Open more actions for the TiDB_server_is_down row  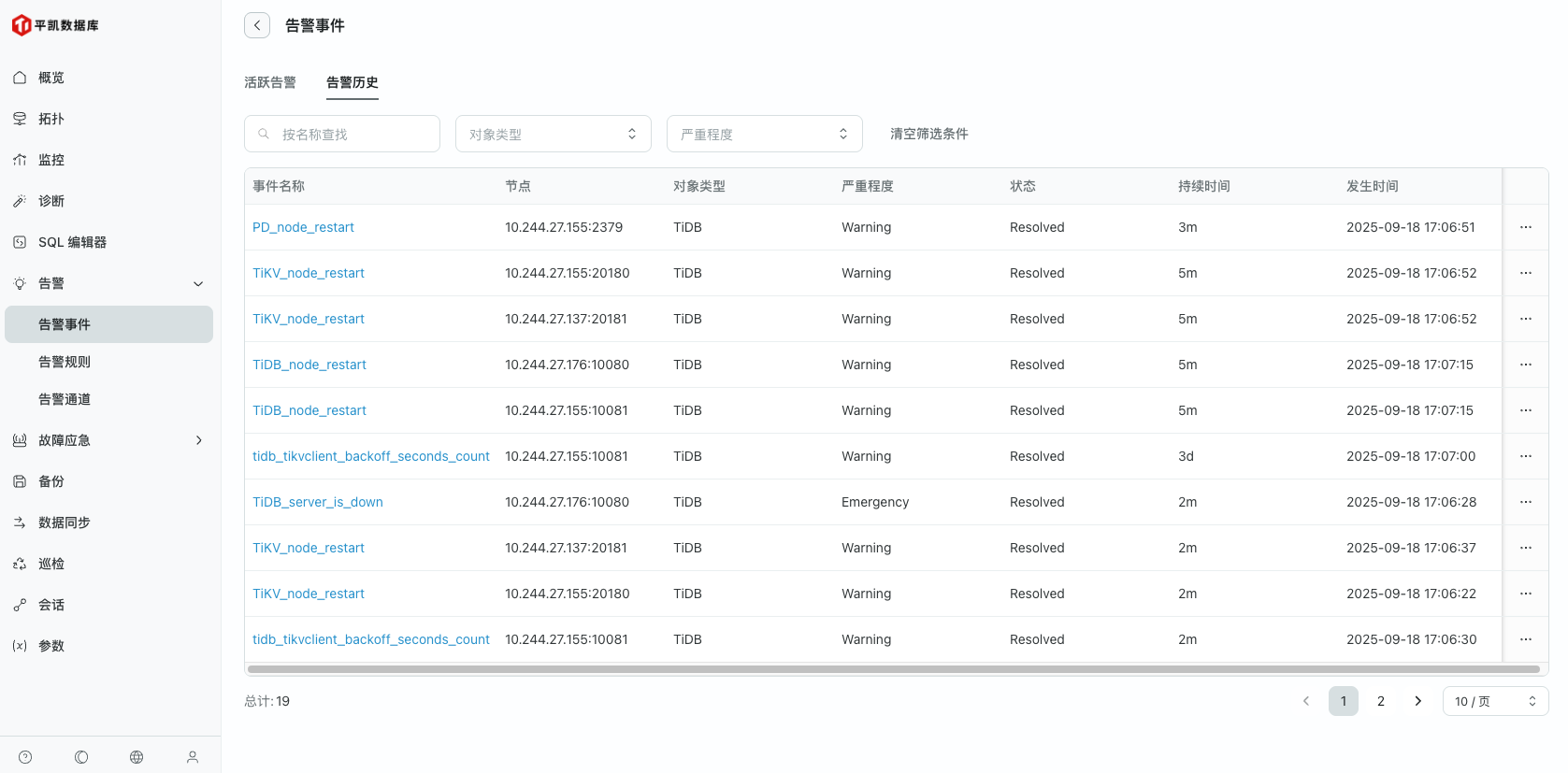pos(1525,502)
